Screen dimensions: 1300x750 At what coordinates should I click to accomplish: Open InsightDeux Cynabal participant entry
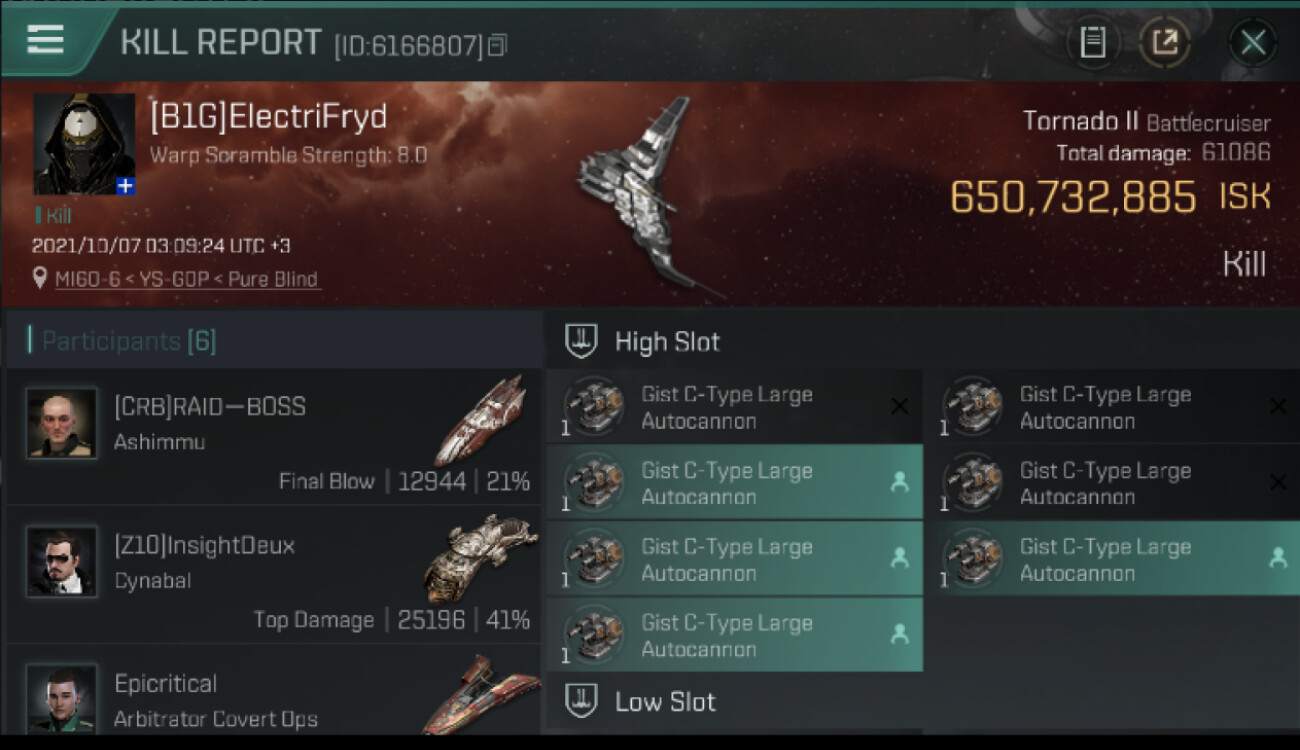[x=274, y=575]
